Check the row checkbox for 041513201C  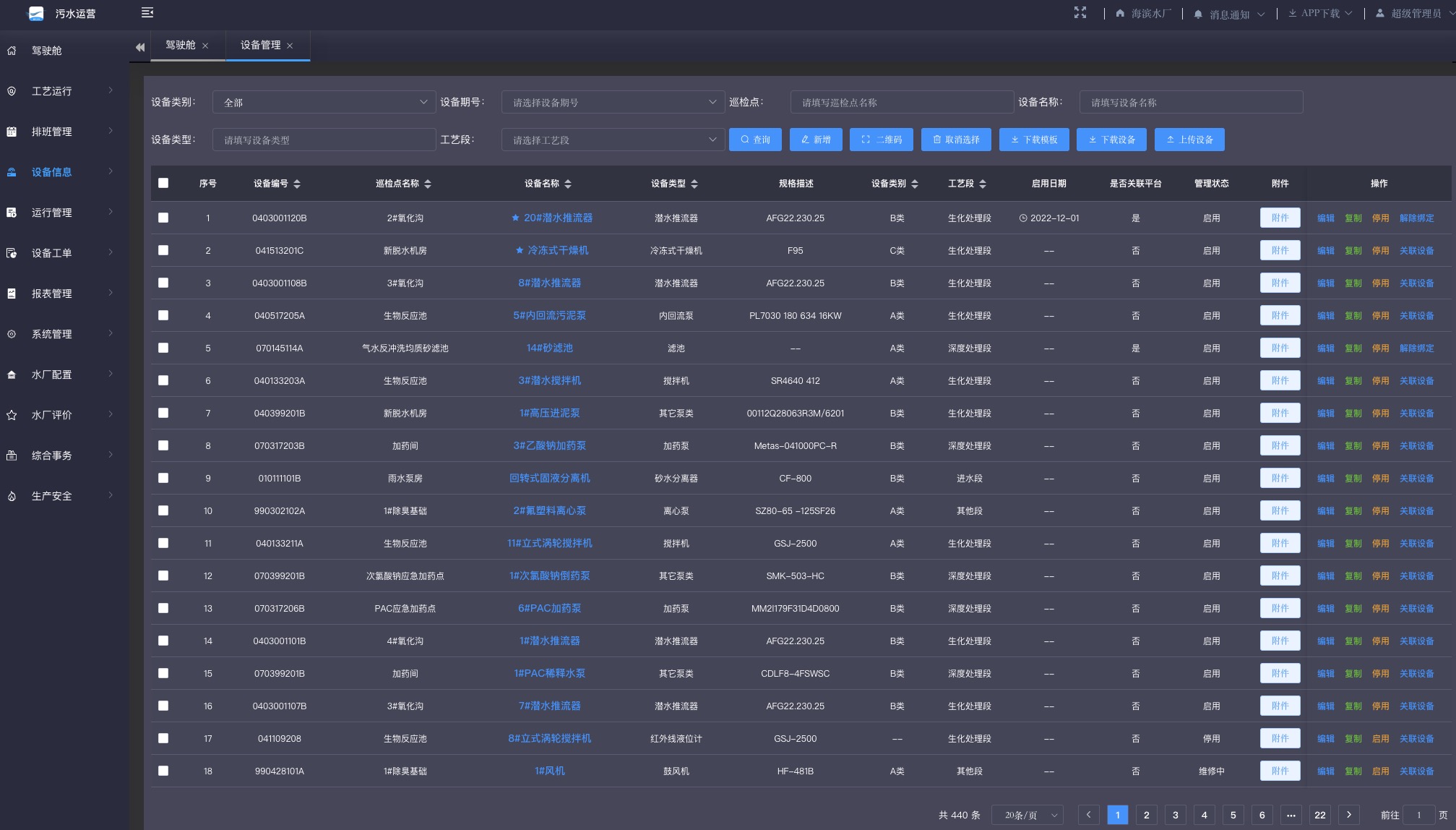click(163, 250)
